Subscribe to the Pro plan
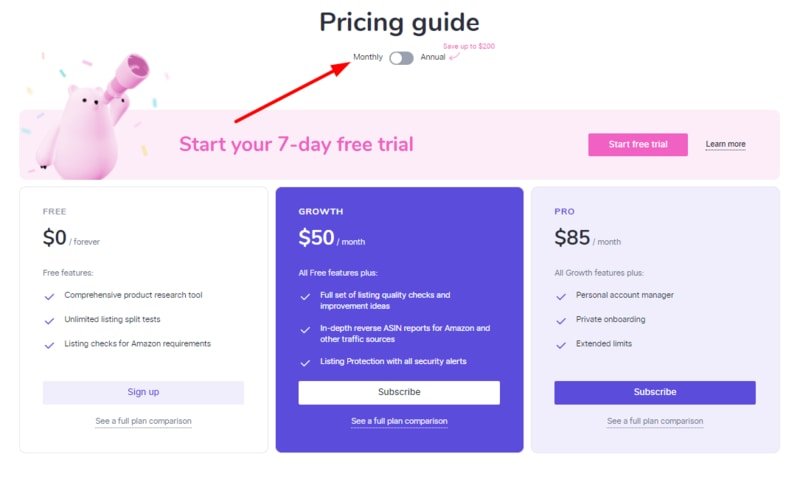 coord(655,392)
